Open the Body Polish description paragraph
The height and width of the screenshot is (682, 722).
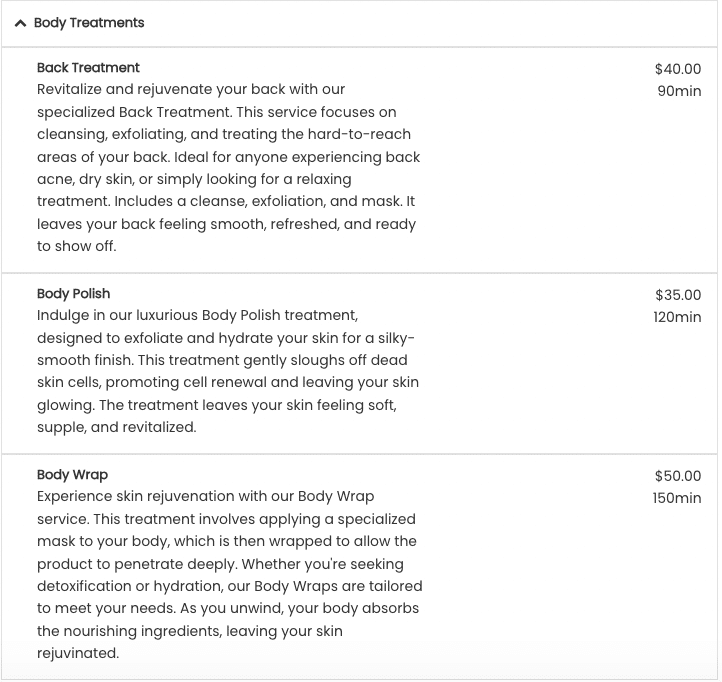click(228, 371)
